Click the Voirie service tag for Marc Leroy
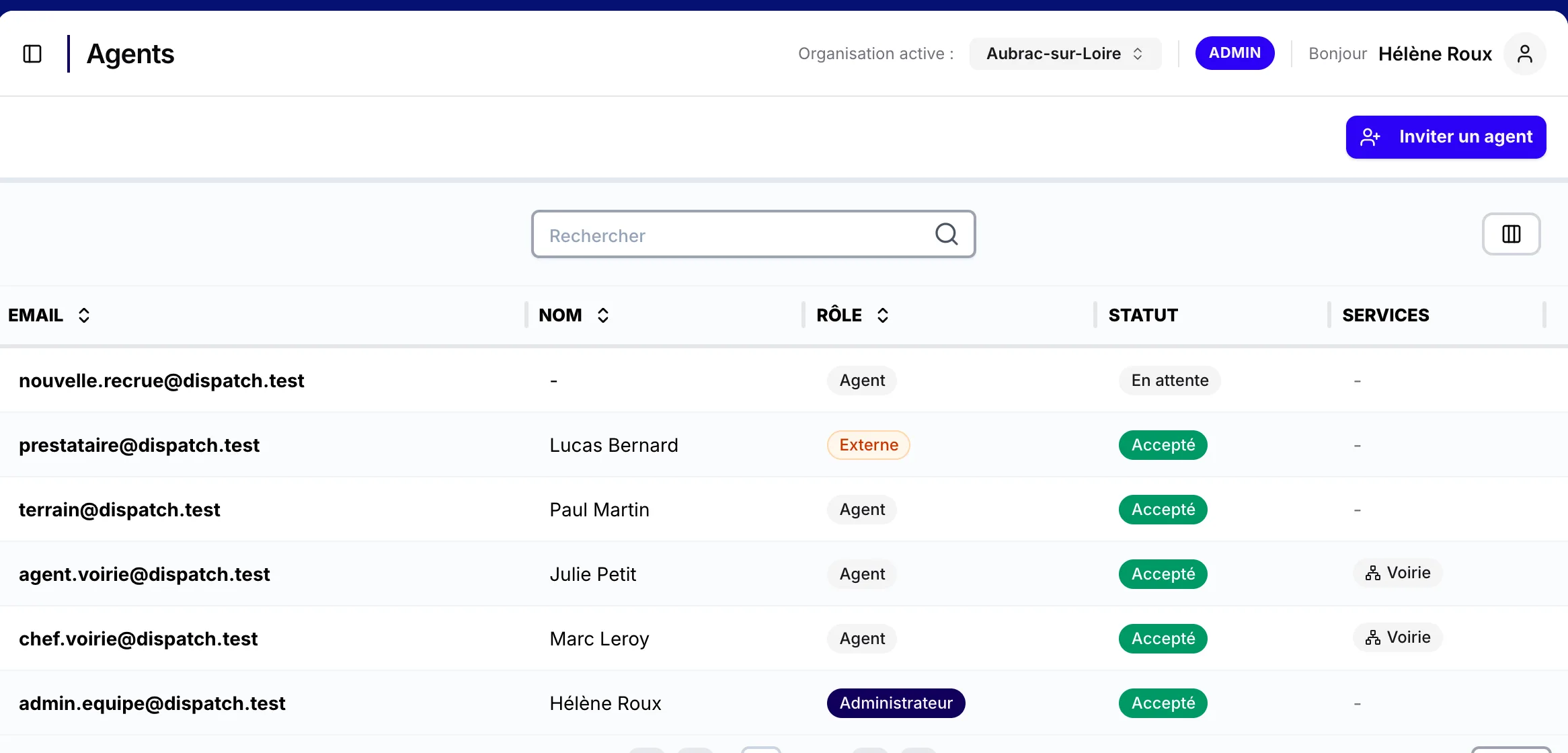The width and height of the screenshot is (1568, 753). click(1398, 637)
